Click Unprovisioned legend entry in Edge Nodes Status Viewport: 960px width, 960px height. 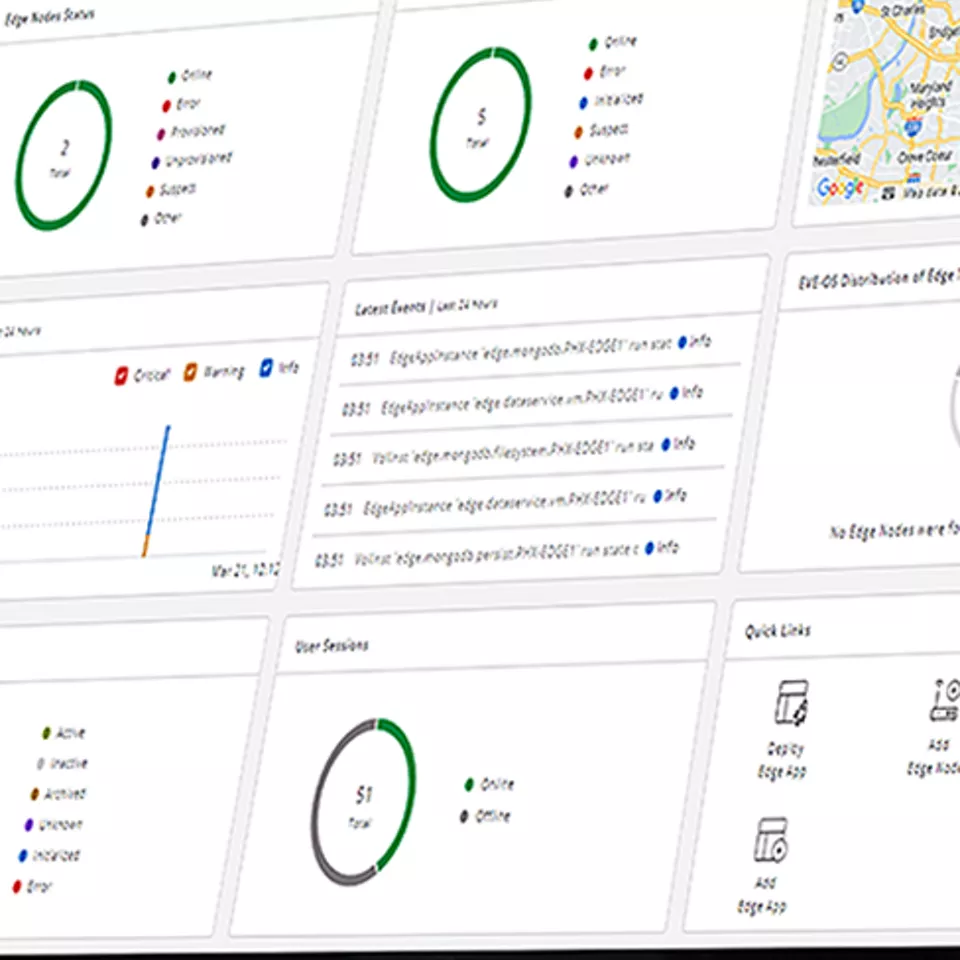tap(192, 160)
